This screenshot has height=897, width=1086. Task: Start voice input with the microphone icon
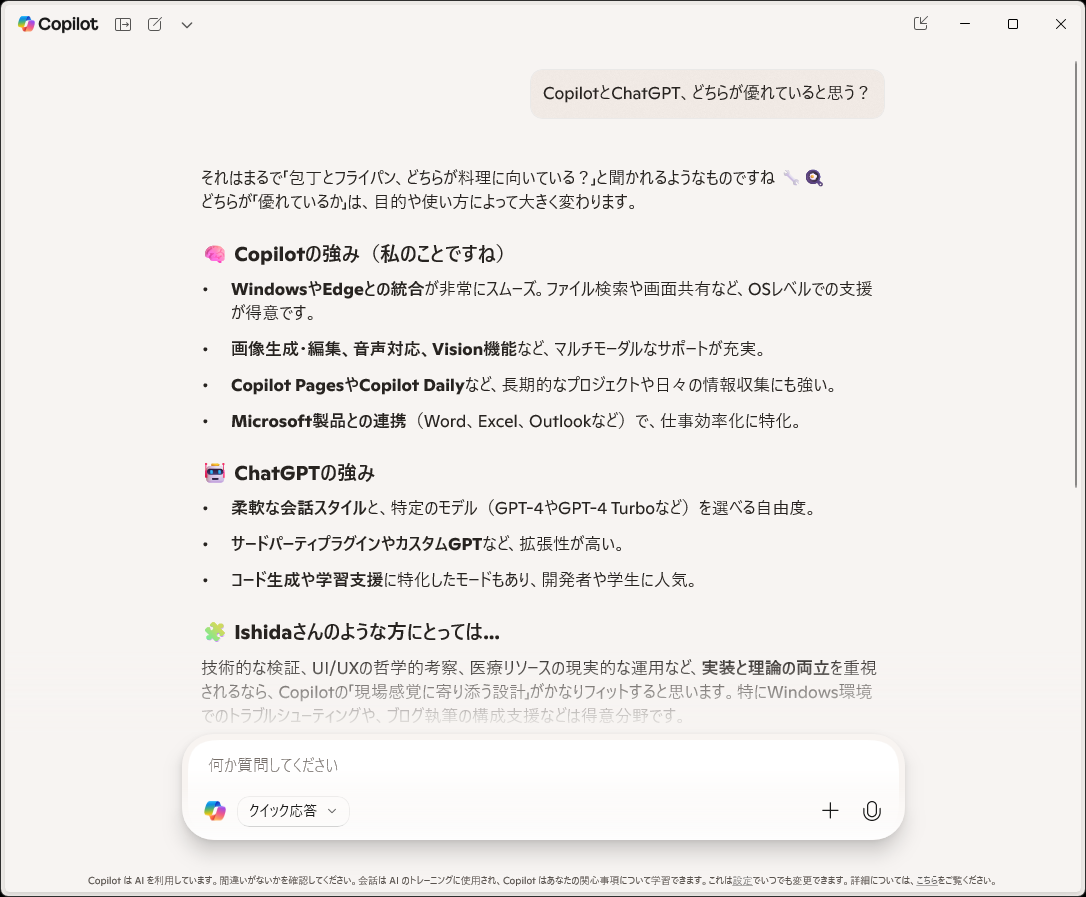[871, 811]
